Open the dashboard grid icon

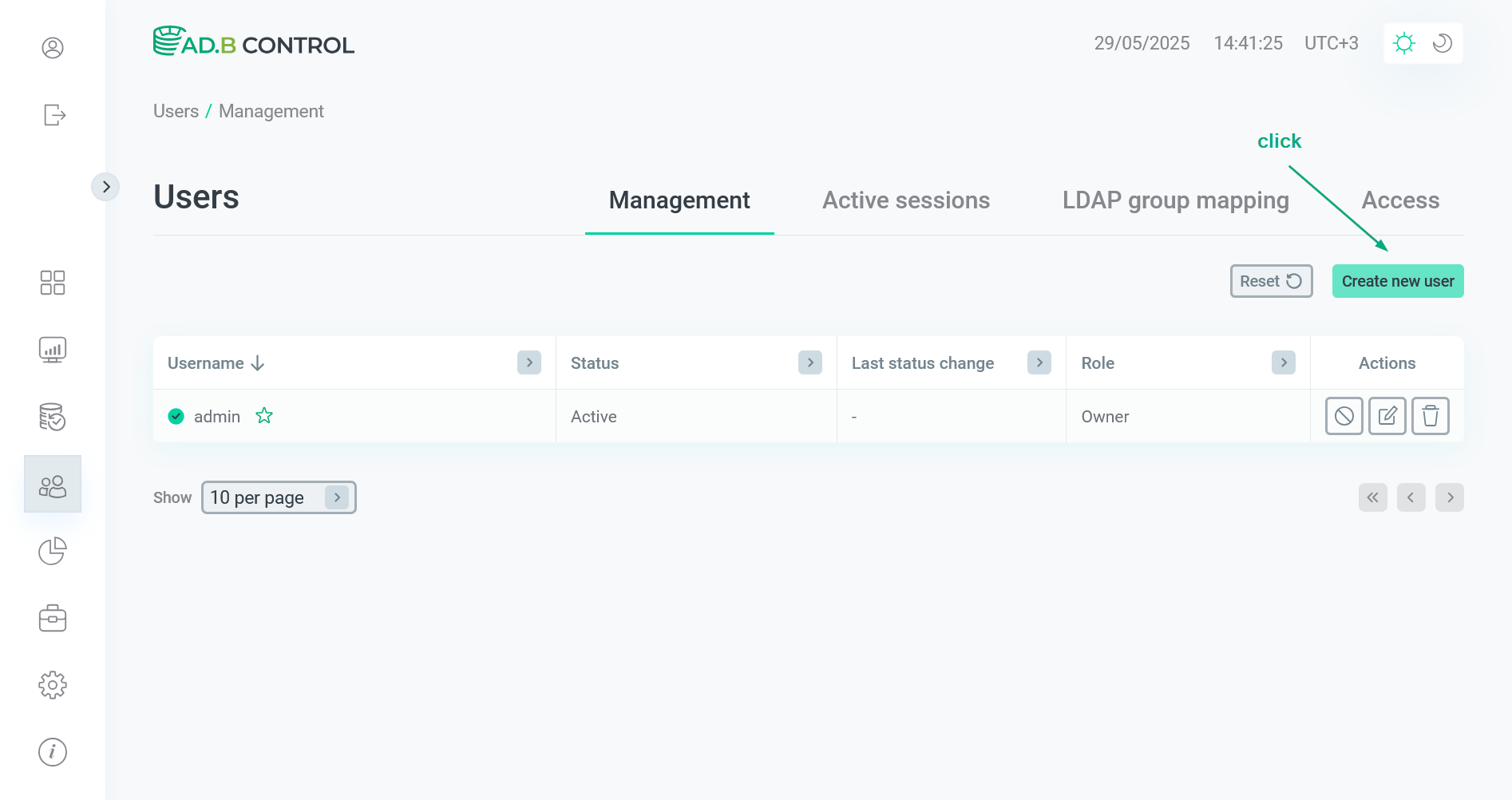point(53,283)
